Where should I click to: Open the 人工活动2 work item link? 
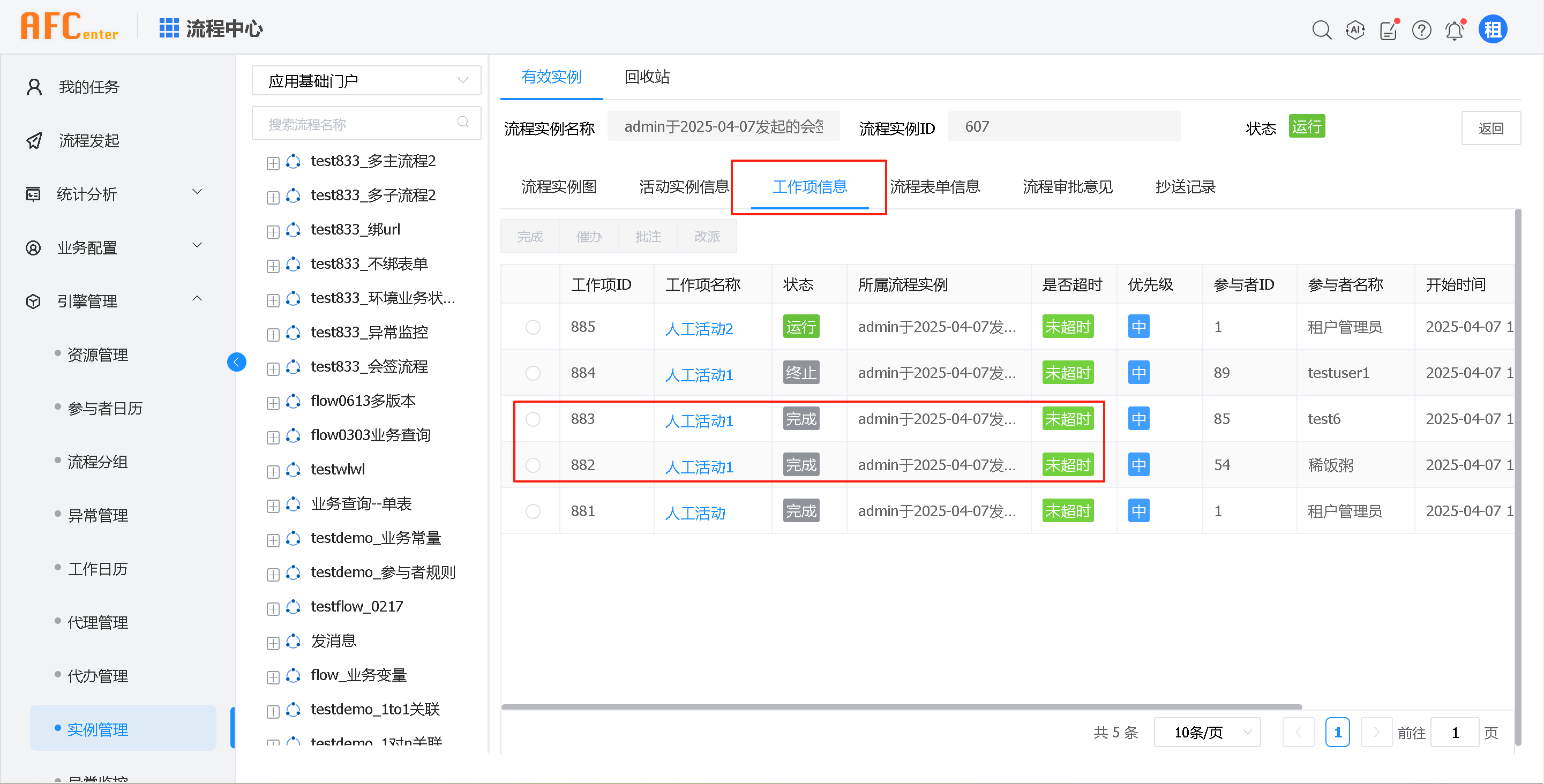pos(698,329)
